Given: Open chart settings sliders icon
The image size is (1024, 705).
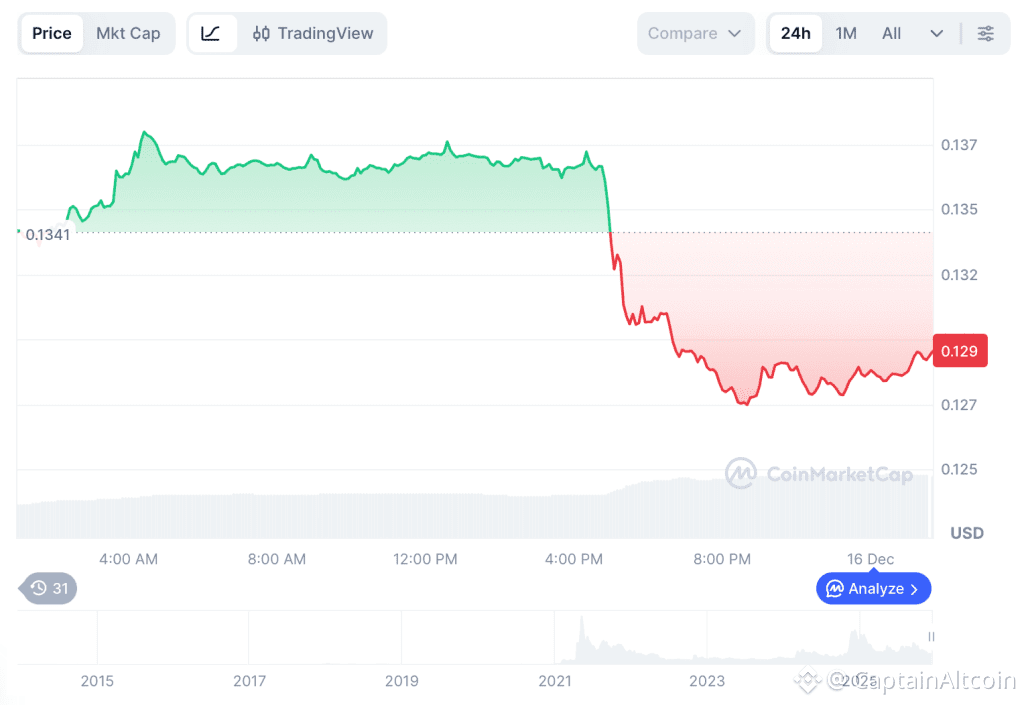Looking at the screenshot, I should click(x=985, y=33).
